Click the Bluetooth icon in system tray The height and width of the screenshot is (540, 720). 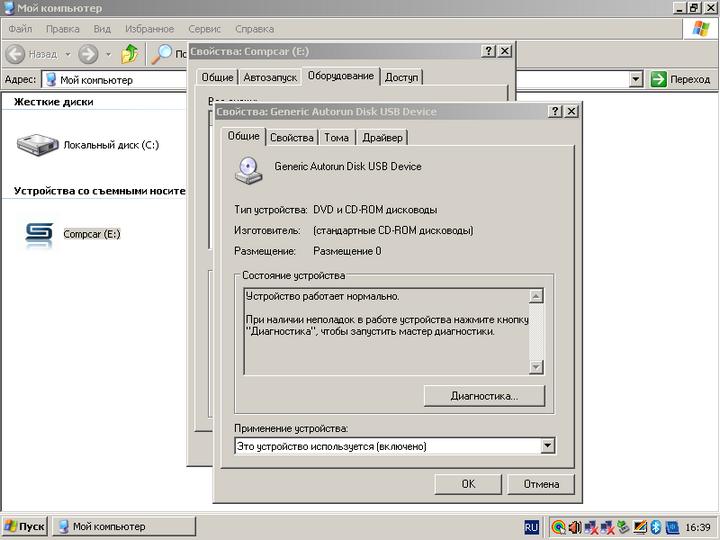[656, 527]
